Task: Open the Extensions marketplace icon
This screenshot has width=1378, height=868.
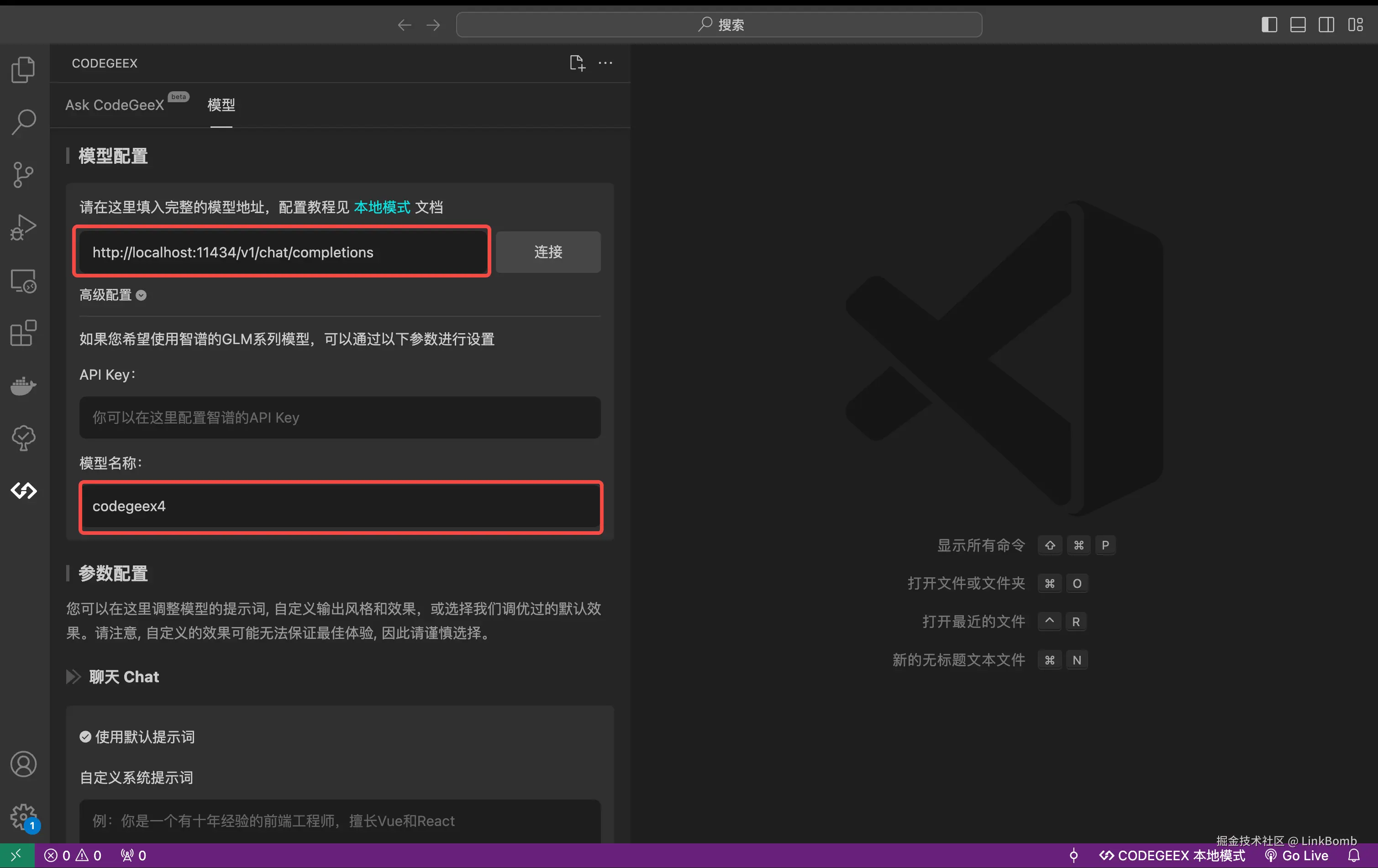Action: coord(23,333)
